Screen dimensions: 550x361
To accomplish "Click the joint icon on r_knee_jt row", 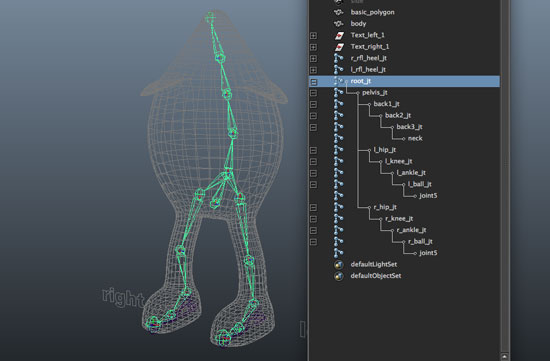I will tap(338, 219).
